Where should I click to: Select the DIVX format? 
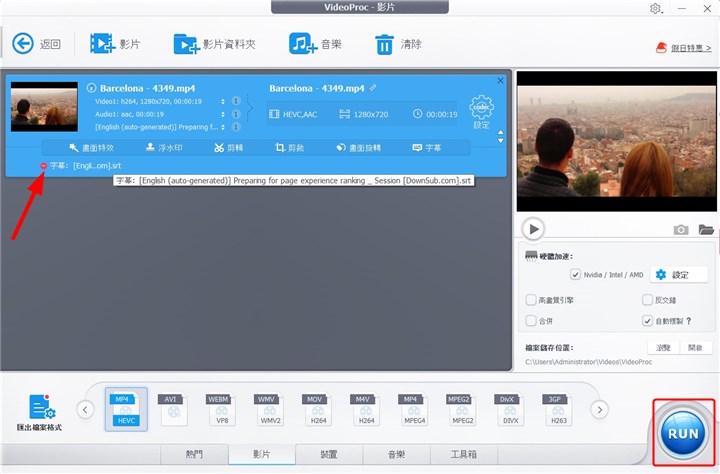click(511, 409)
